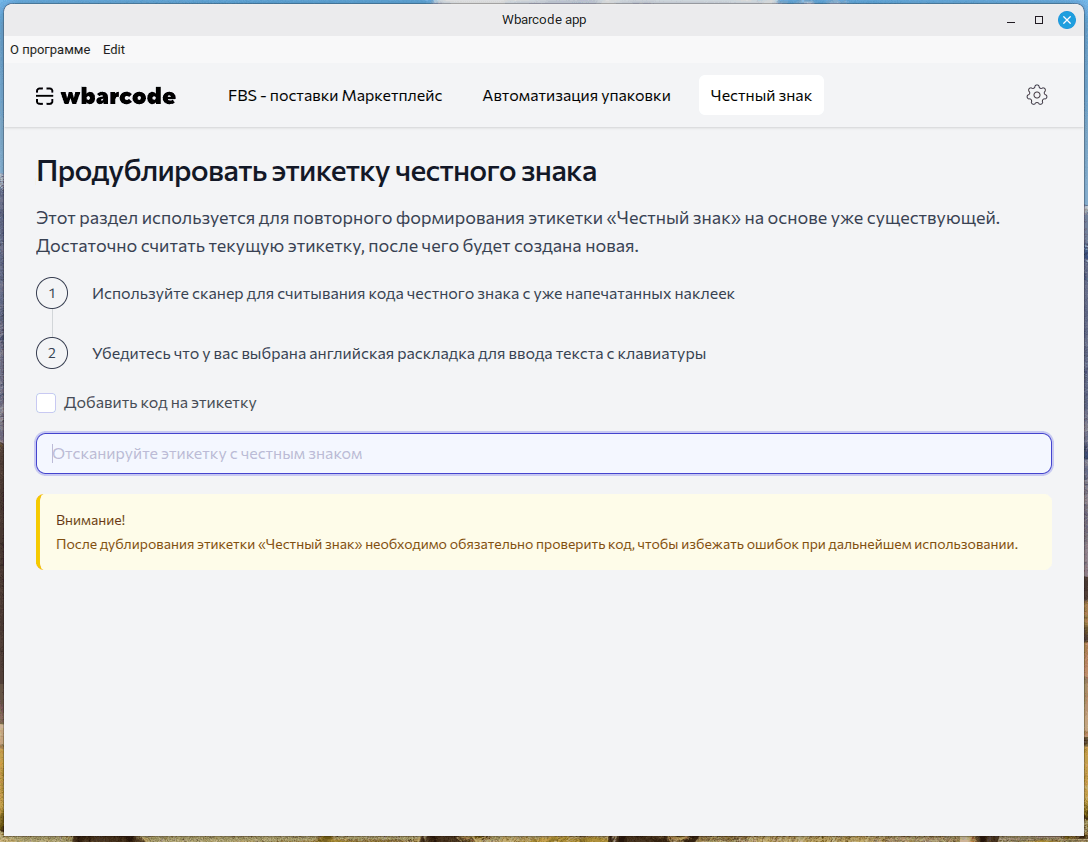Click the step 2 circle indicator
This screenshot has width=1088, height=842.
(52, 352)
